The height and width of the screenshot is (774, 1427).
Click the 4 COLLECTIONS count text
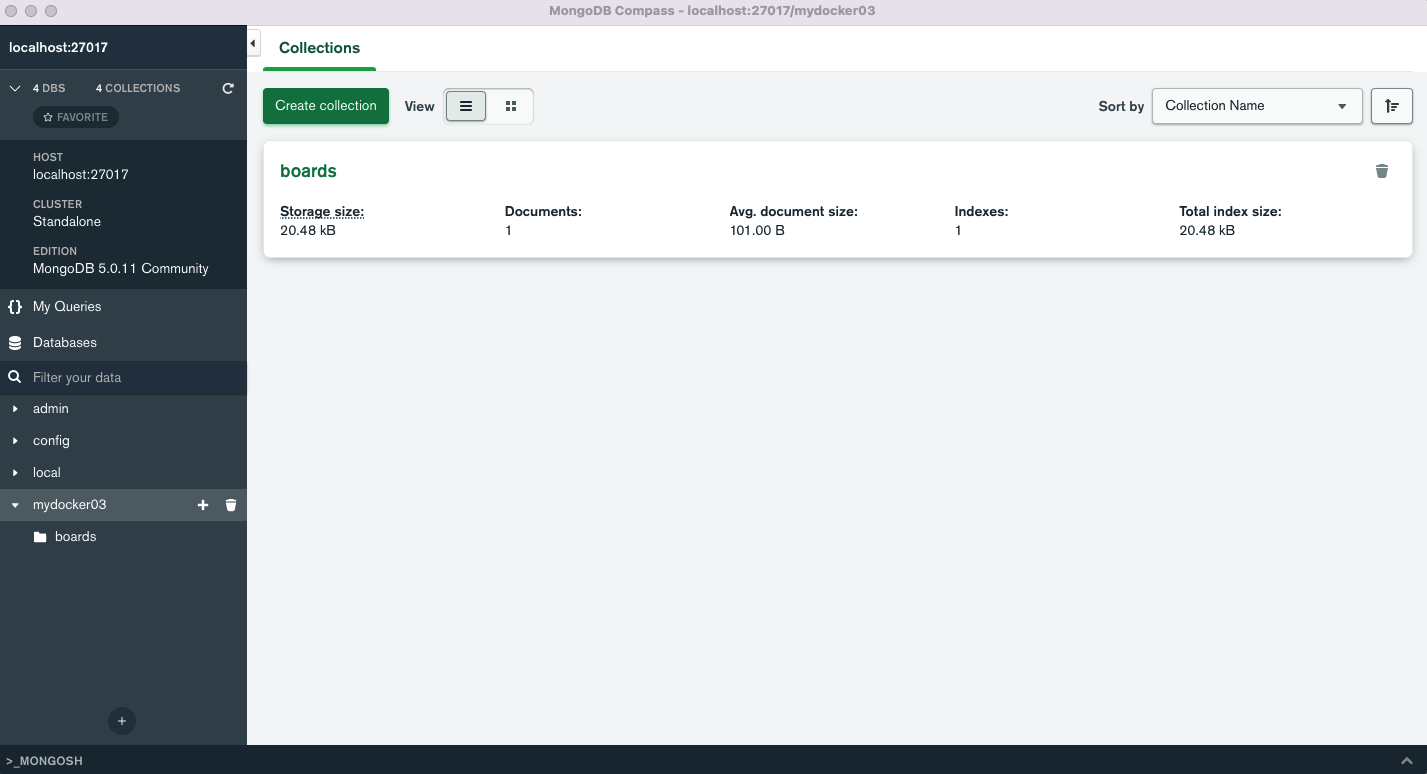click(138, 88)
